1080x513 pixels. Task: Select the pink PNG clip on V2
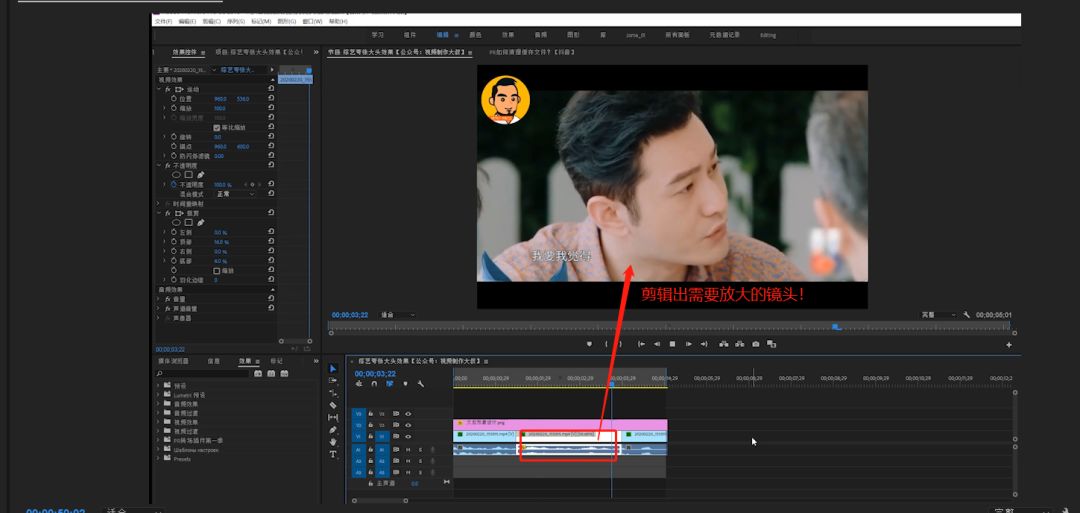click(560, 423)
